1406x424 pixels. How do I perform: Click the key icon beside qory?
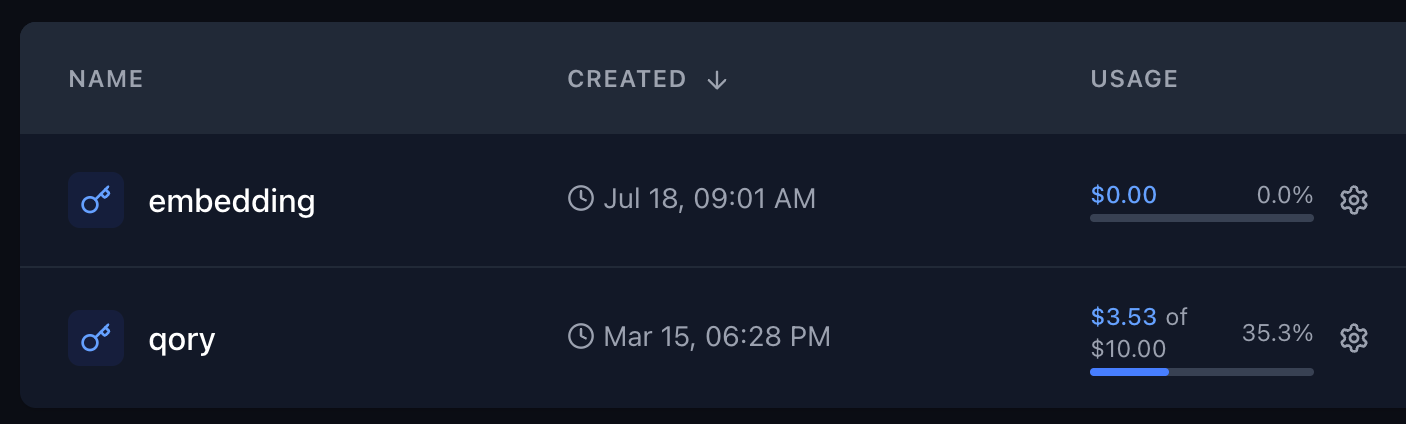[96, 338]
